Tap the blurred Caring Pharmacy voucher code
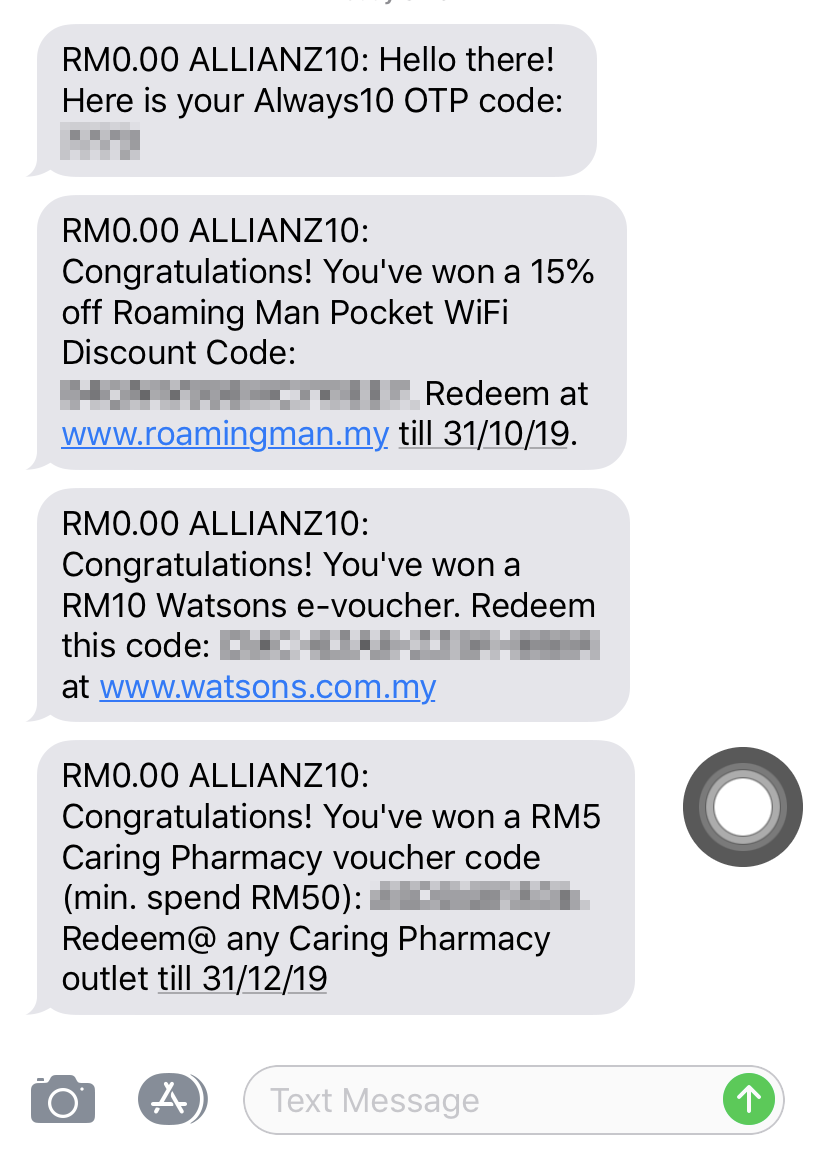Image resolution: width=825 pixels, height=1159 pixels. tap(478, 897)
